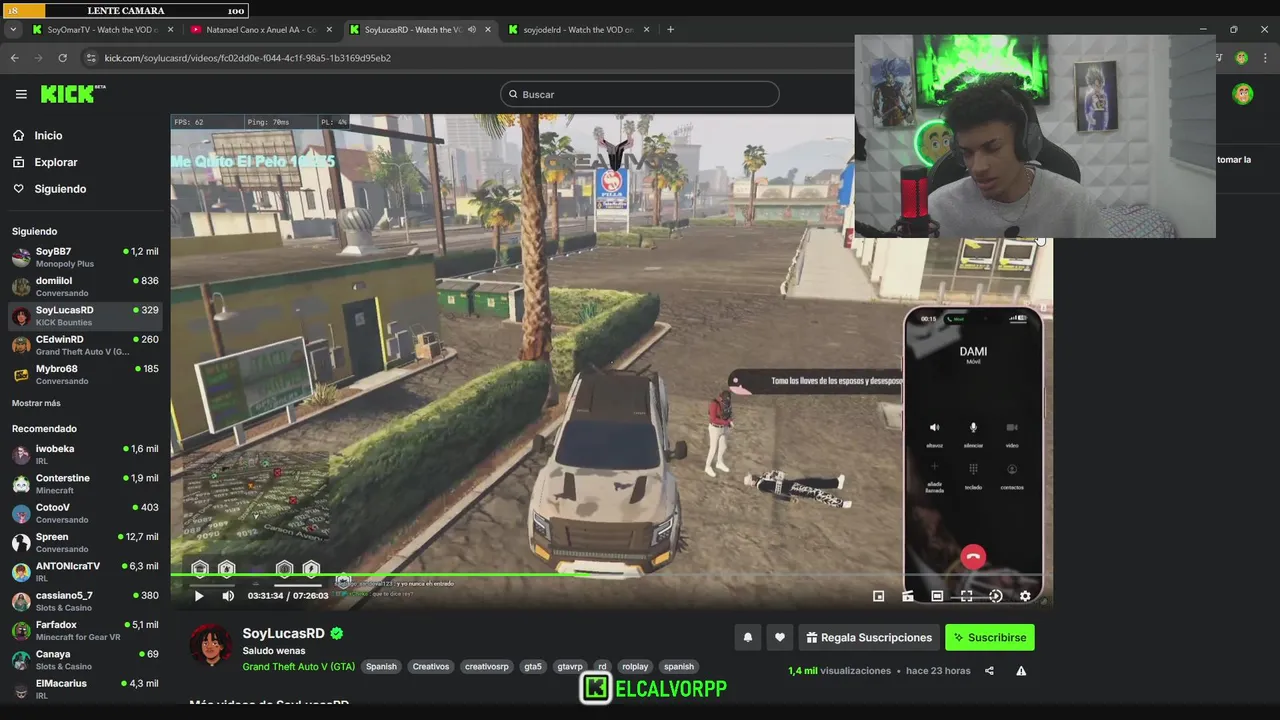Toggle theater mode in player
The width and height of the screenshot is (1280, 720).
pyautogui.click(x=937, y=596)
